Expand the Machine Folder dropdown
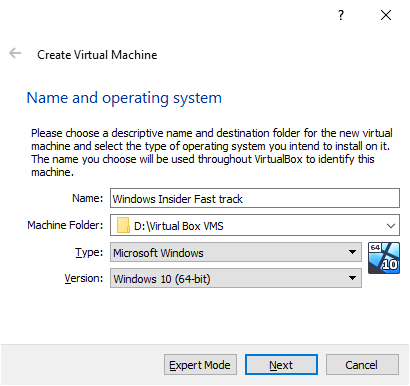The image size is (410, 386). coord(391,226)
